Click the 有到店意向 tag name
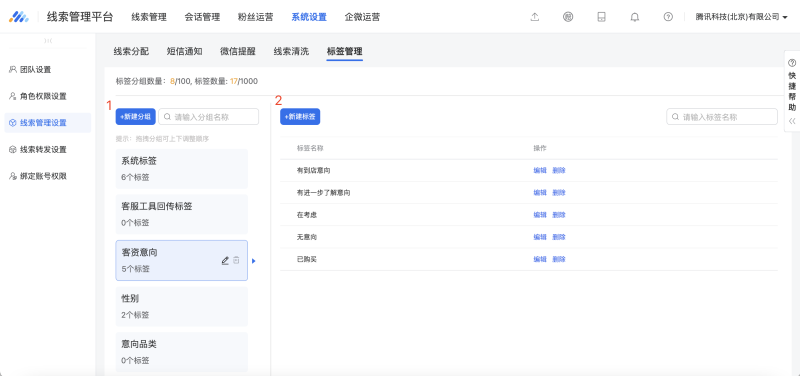Image resolution: width=800 pixels, height=376 pixels. click(x=313, y=170)
